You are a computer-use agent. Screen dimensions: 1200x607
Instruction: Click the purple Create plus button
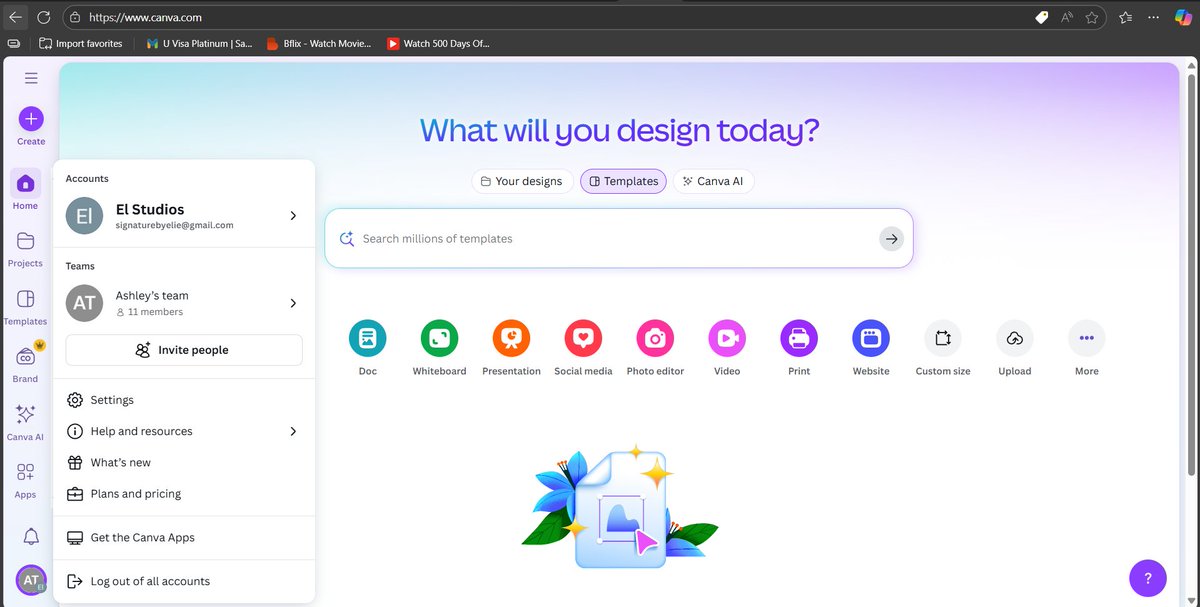coord(31,119)
